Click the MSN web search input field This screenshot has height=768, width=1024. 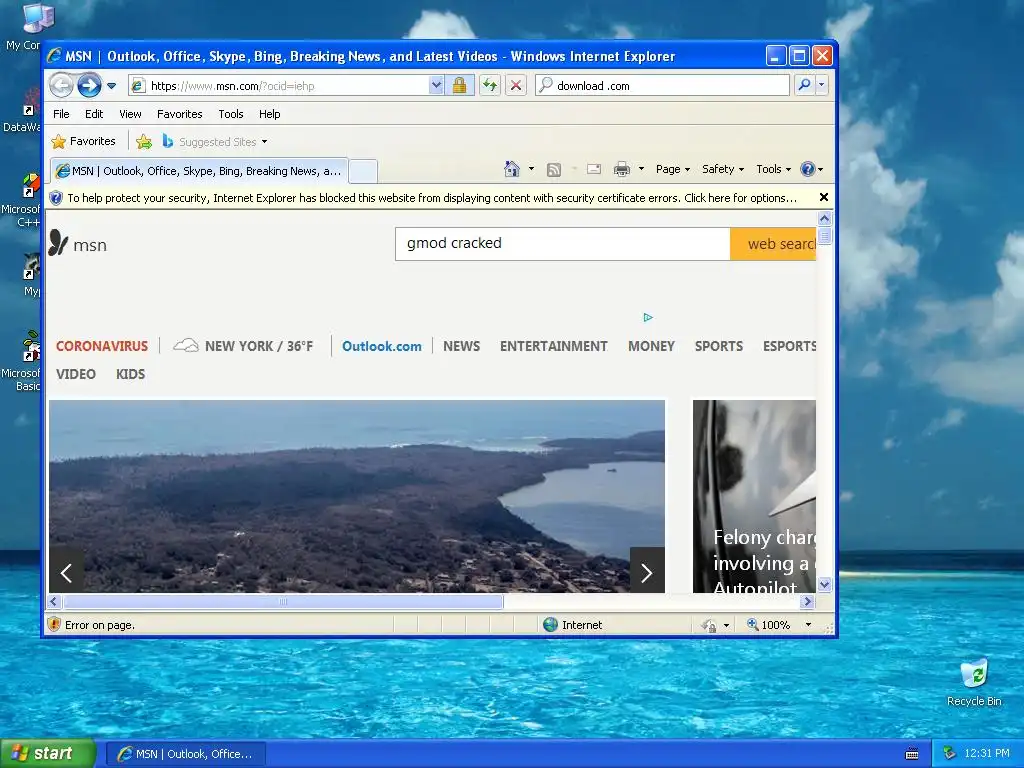562,244
